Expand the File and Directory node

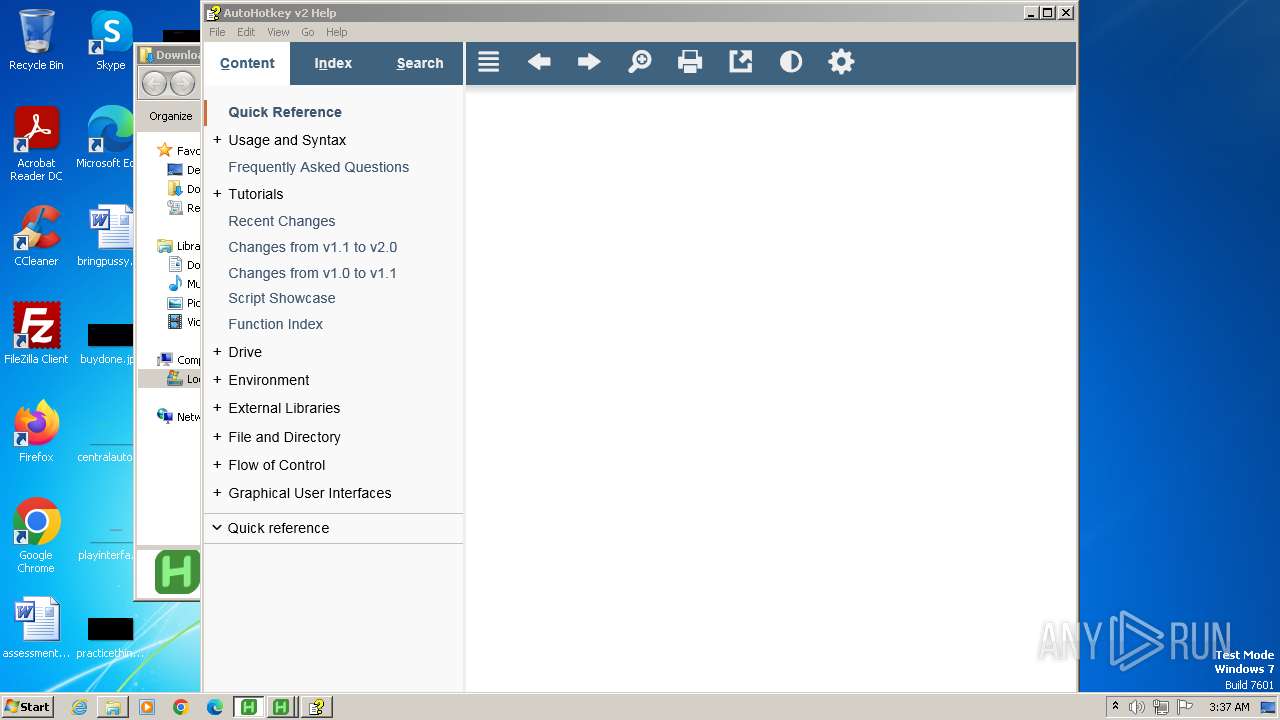[217, 437]
